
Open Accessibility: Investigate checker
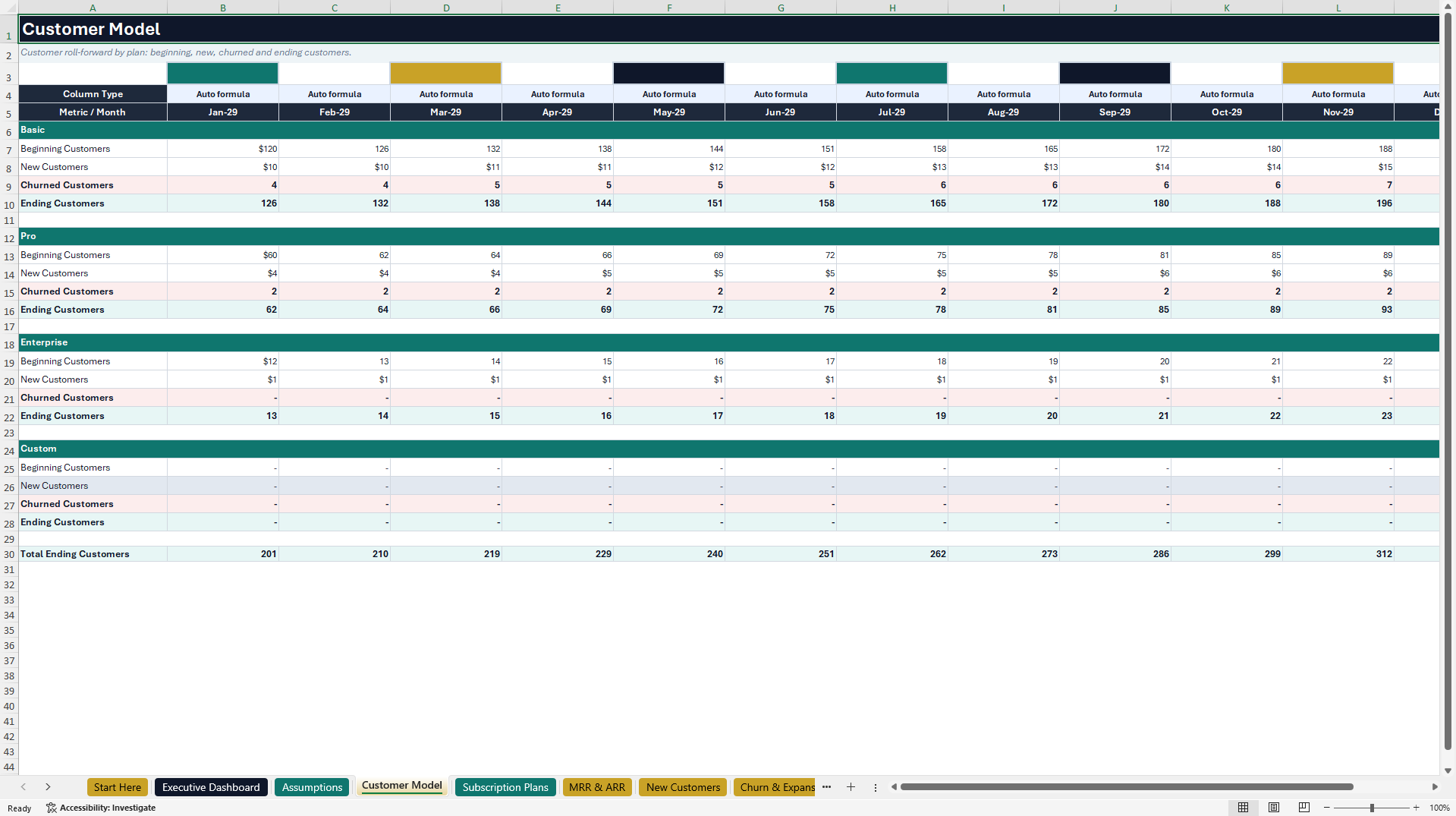(101, 808)
